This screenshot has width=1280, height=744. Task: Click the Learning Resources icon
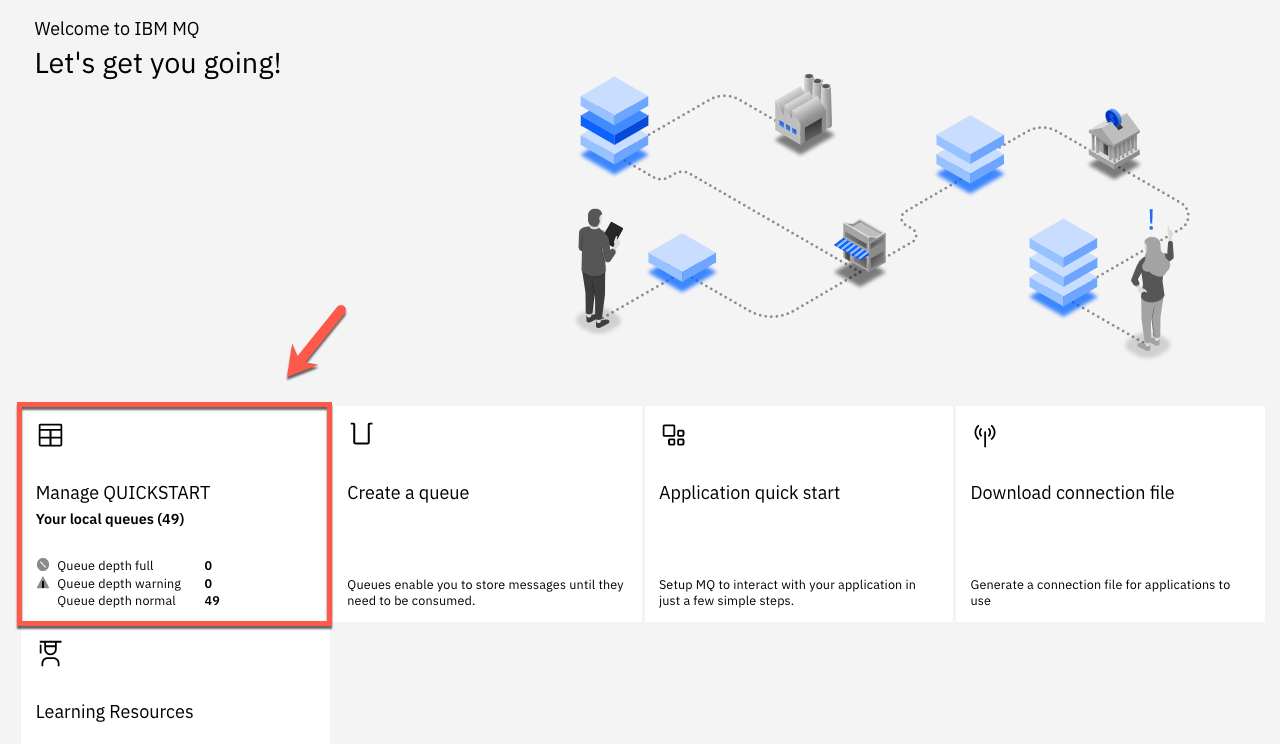coord(49,653)
